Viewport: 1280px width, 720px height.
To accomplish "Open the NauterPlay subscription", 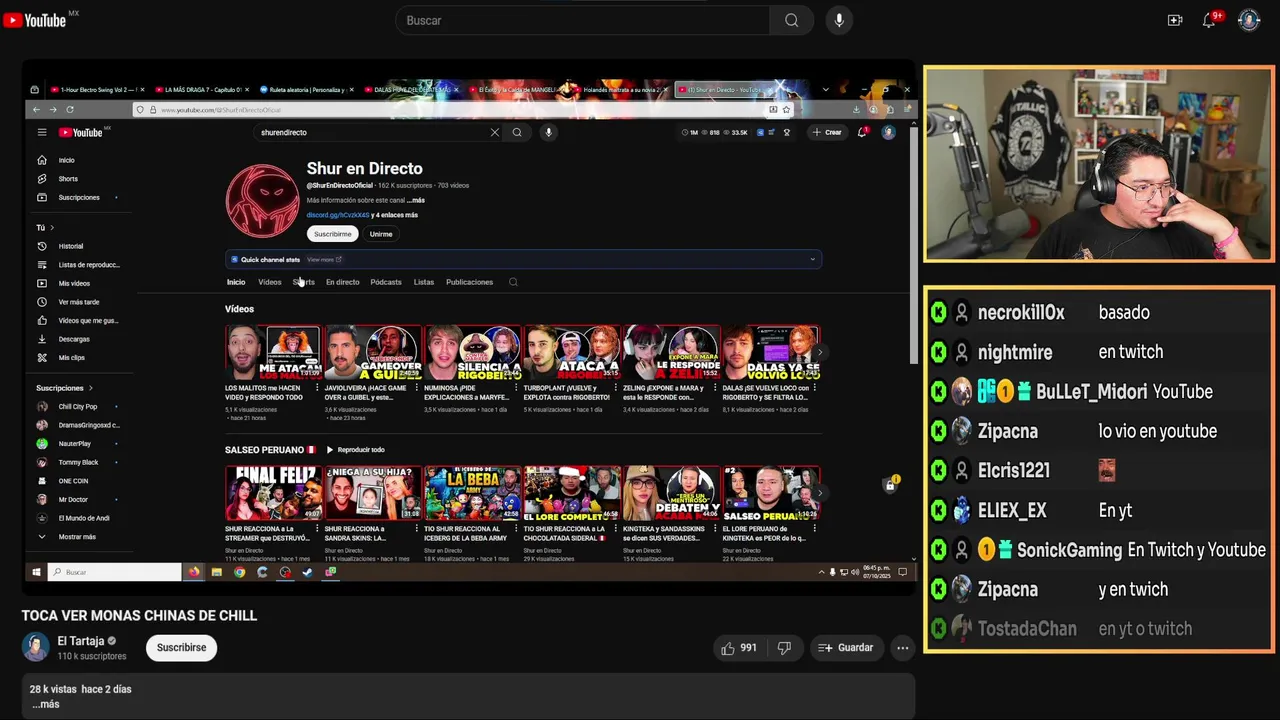I will coord(74,444).
